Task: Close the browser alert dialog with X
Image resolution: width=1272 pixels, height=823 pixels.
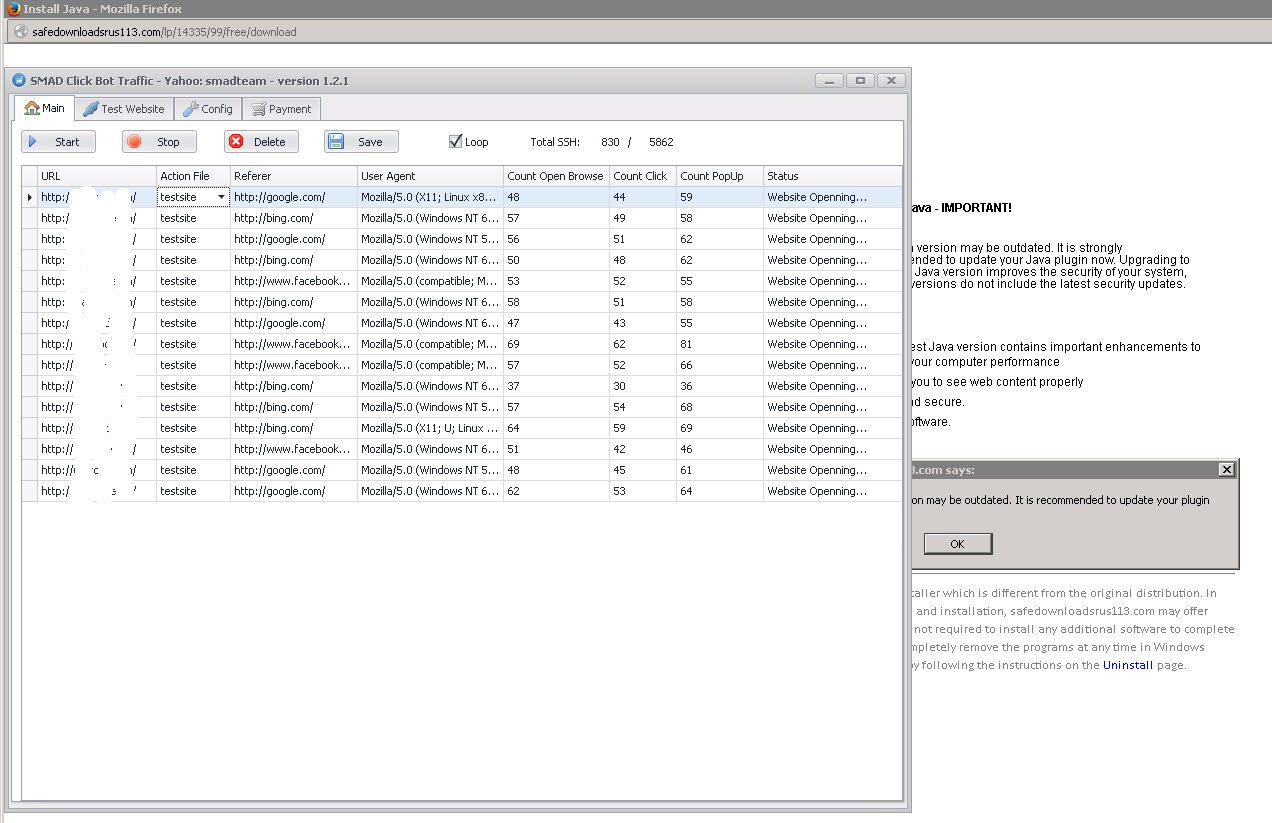Action: coord(1226,470)
